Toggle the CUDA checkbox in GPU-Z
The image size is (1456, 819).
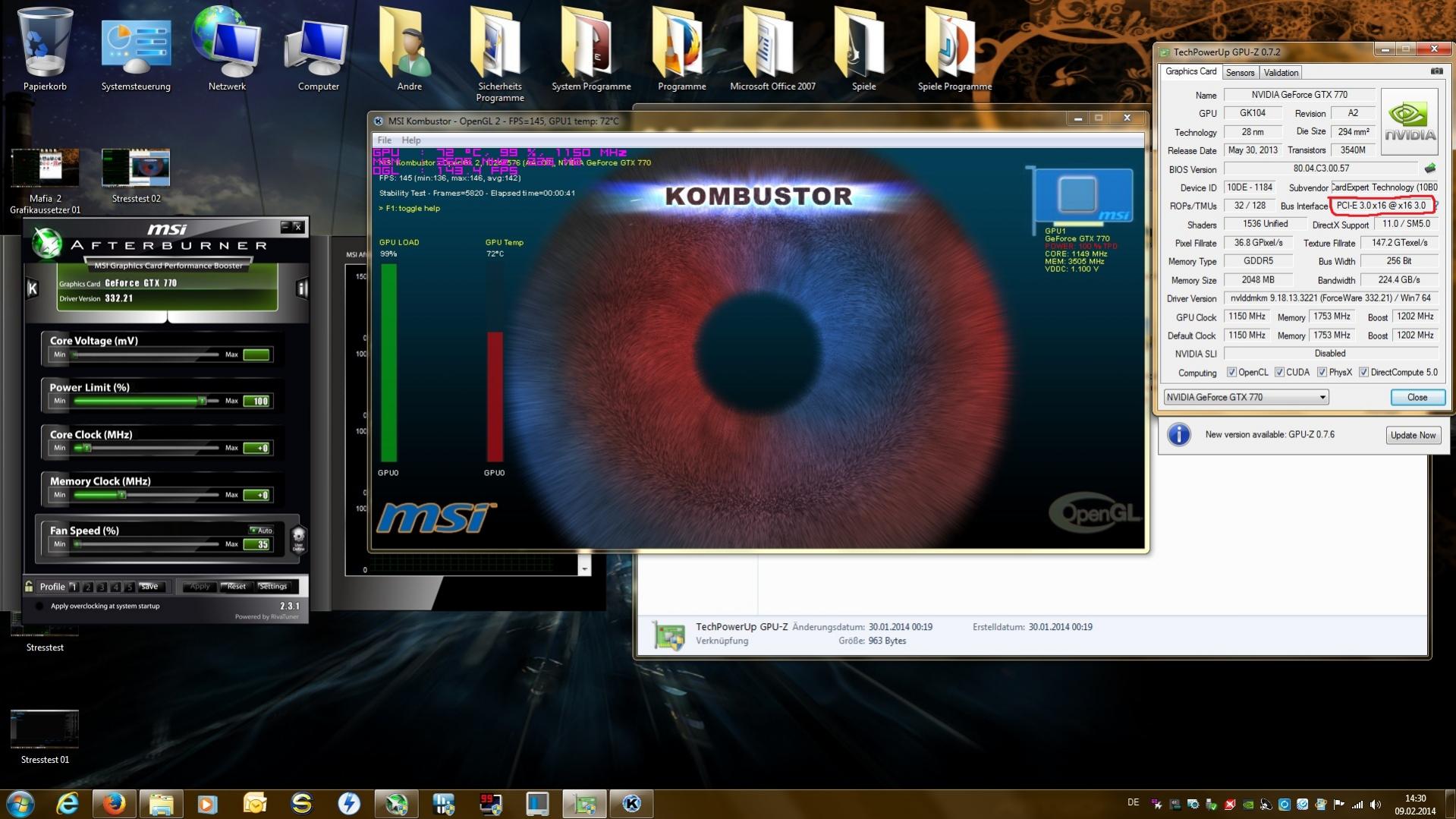point(1279,373)
